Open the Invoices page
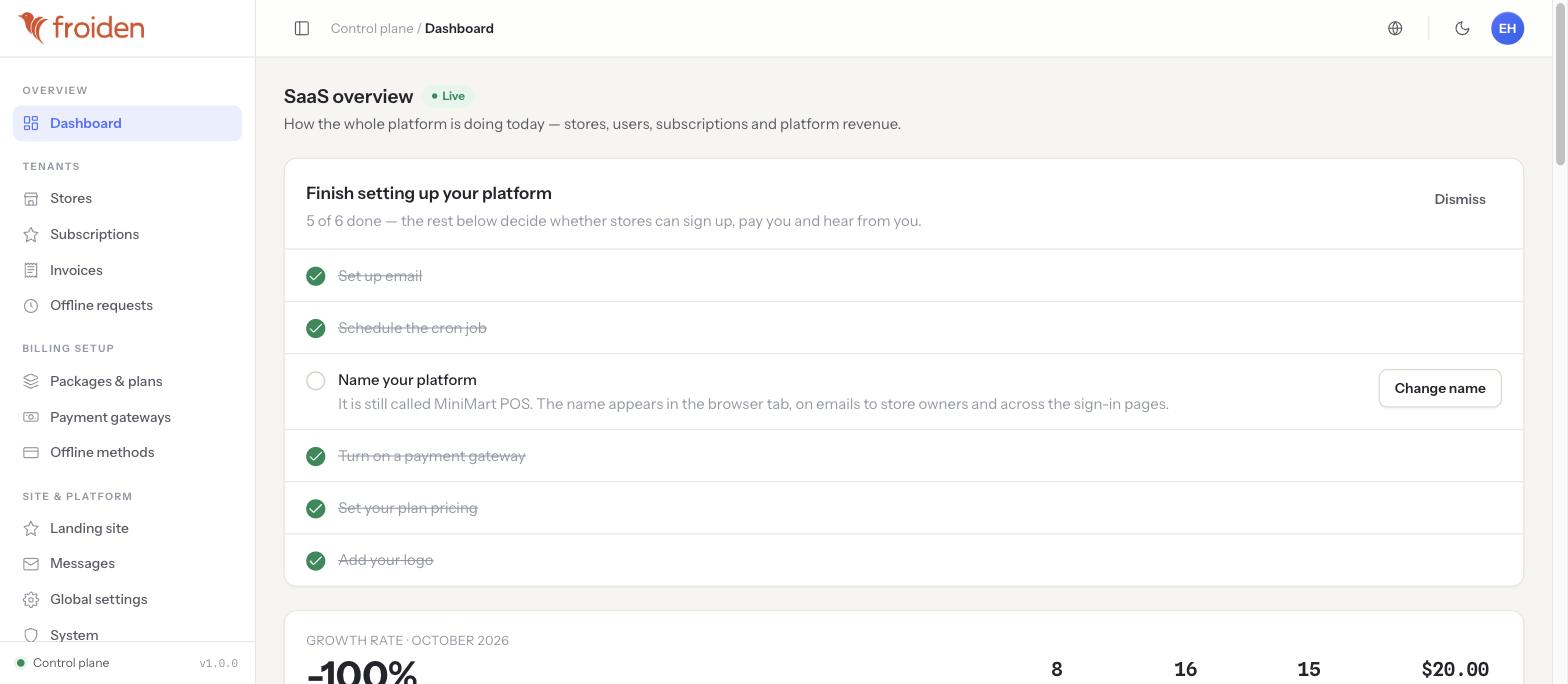Image resolution: width=1568 pixels, height=684 pixels. pos(127,270)
